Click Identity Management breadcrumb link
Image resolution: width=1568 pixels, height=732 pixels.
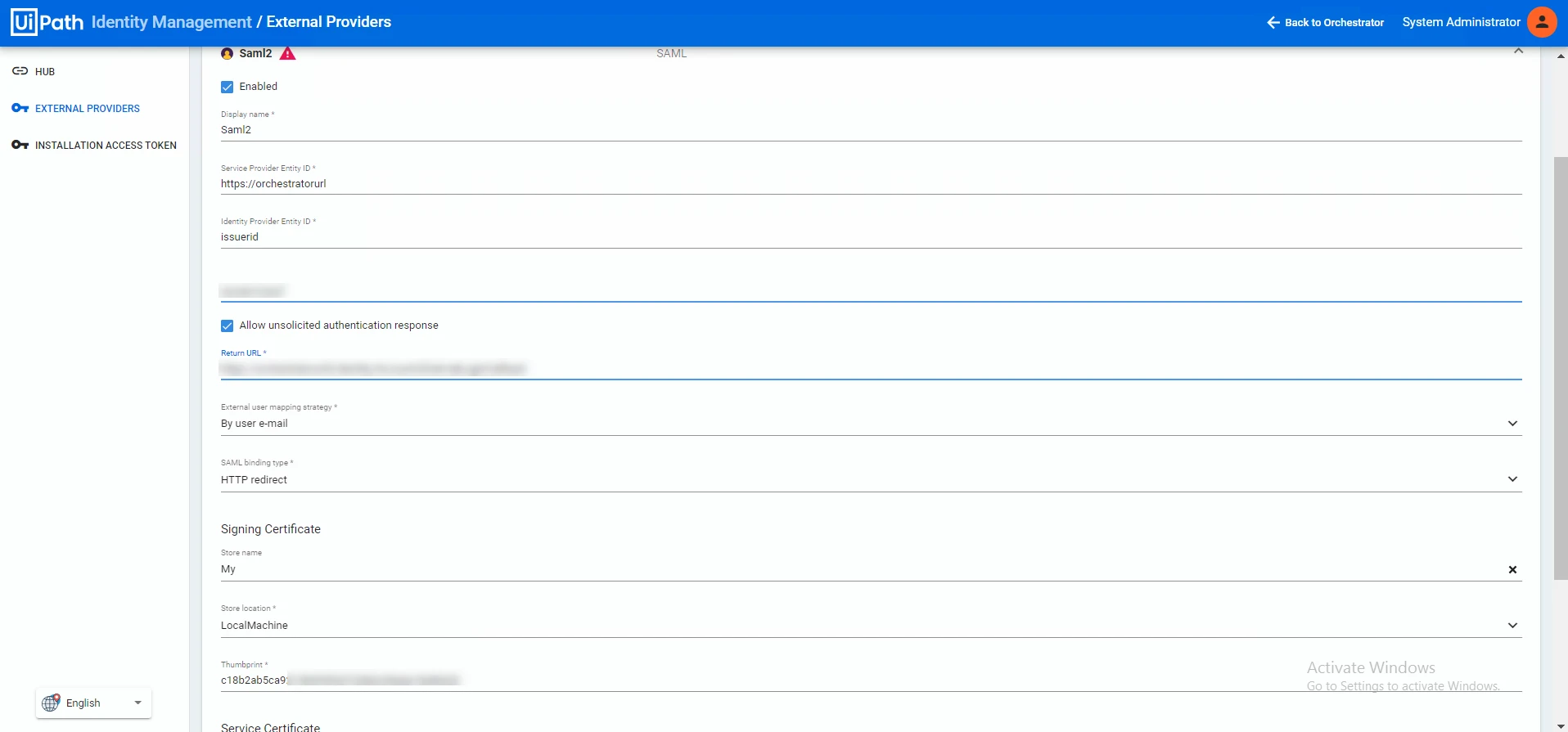point(172,22)
